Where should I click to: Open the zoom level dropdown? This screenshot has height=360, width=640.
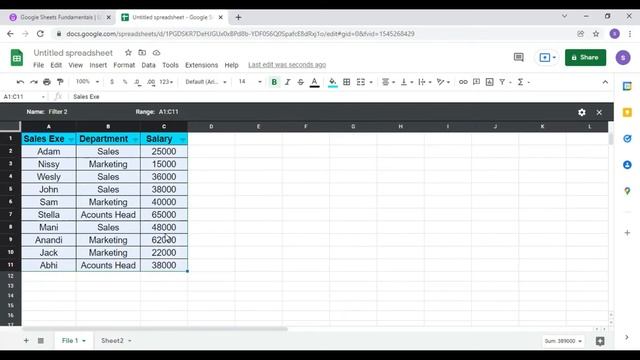click(87, 82)
